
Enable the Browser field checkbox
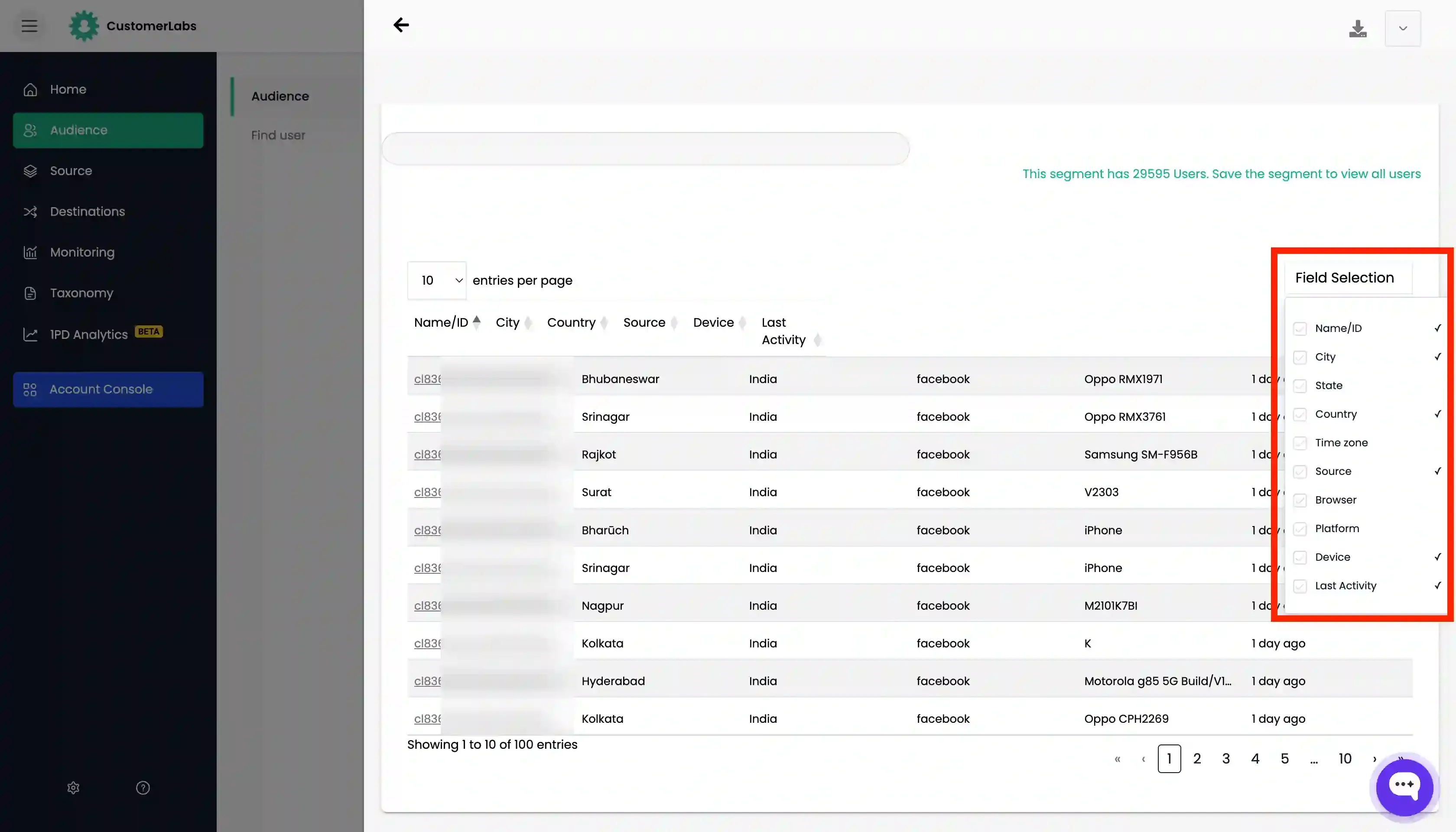1300,500
